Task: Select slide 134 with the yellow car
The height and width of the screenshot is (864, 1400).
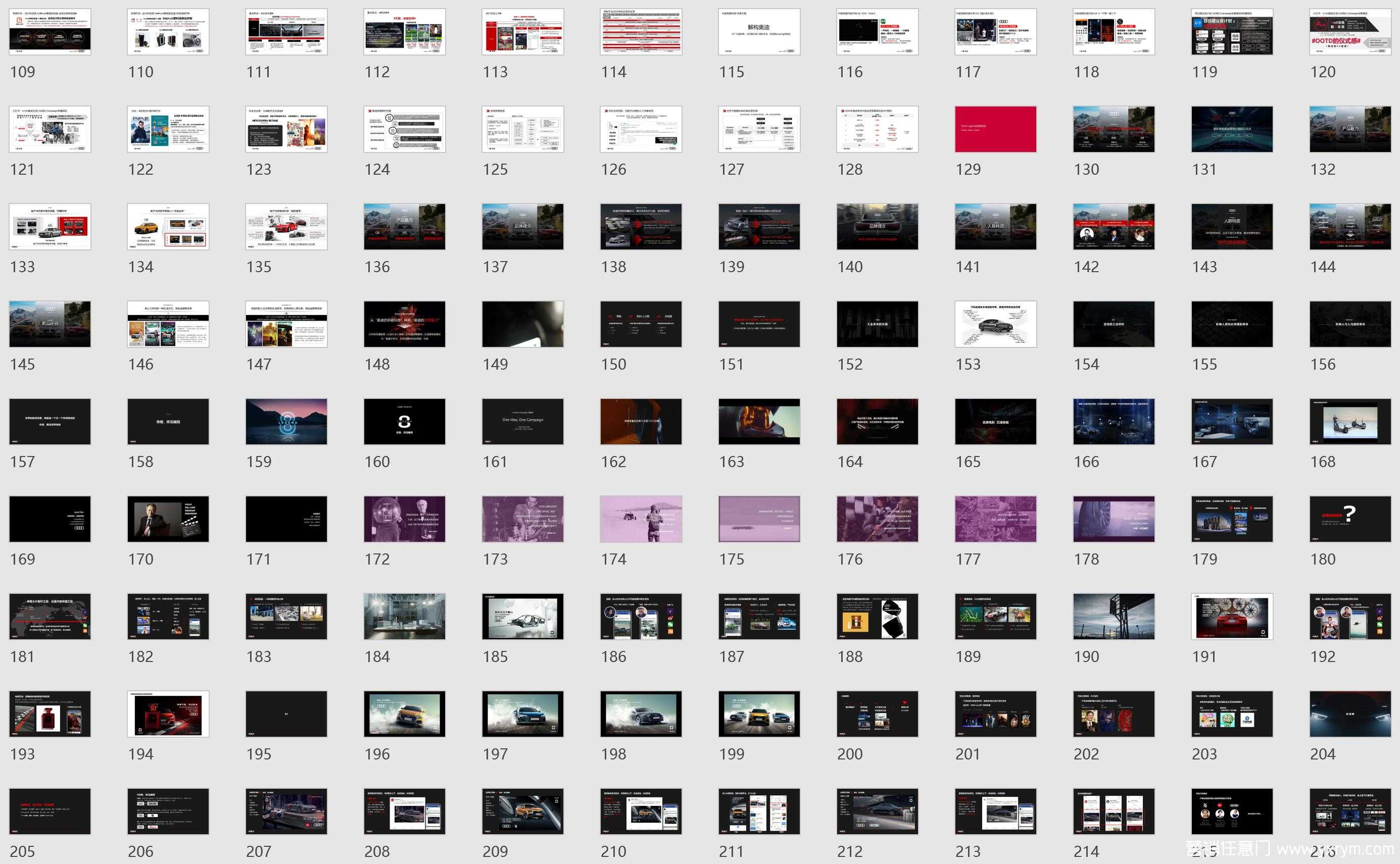Action: coord(168,227)
